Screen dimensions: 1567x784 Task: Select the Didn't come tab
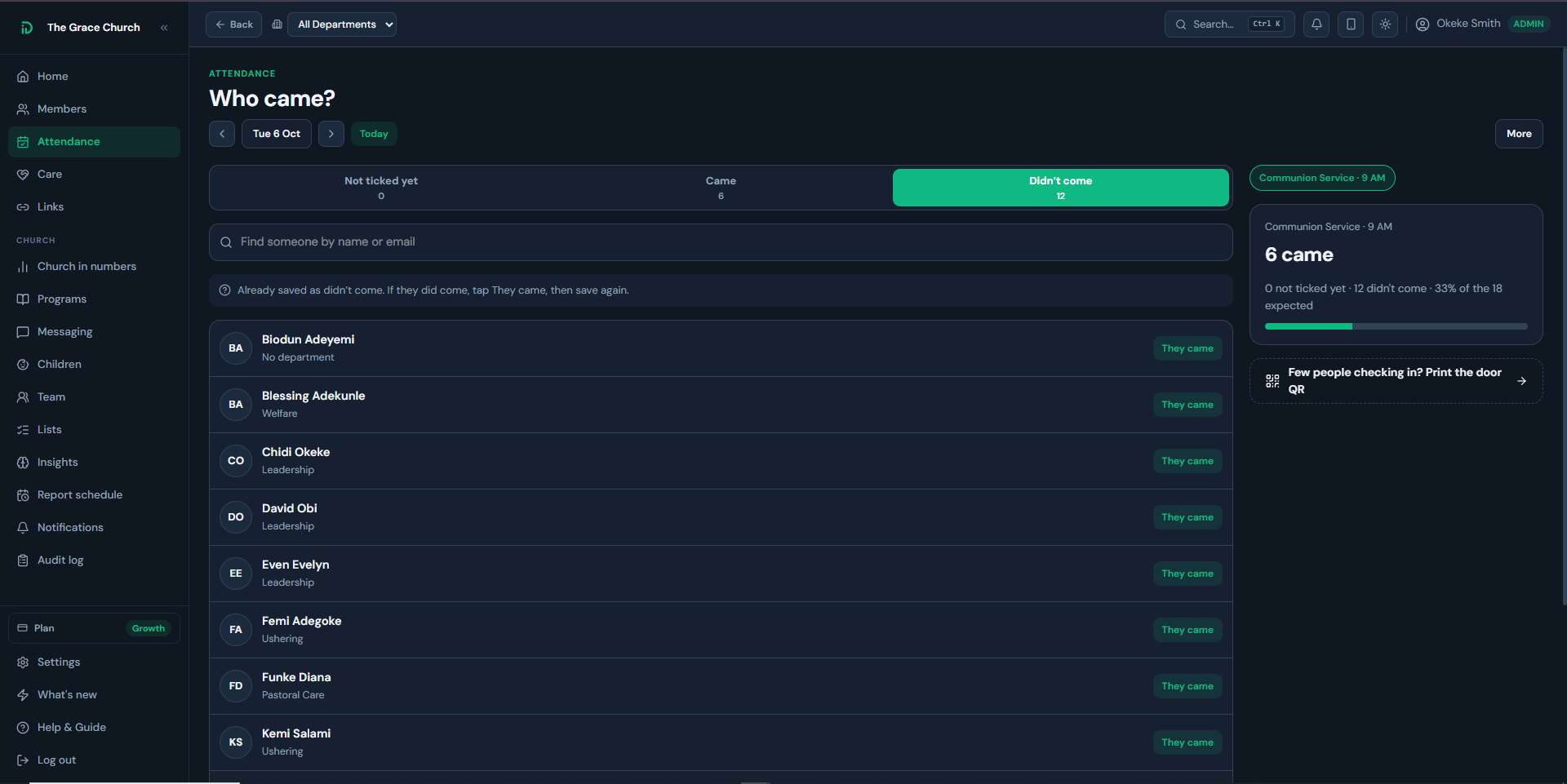(x=1060, y=188)
